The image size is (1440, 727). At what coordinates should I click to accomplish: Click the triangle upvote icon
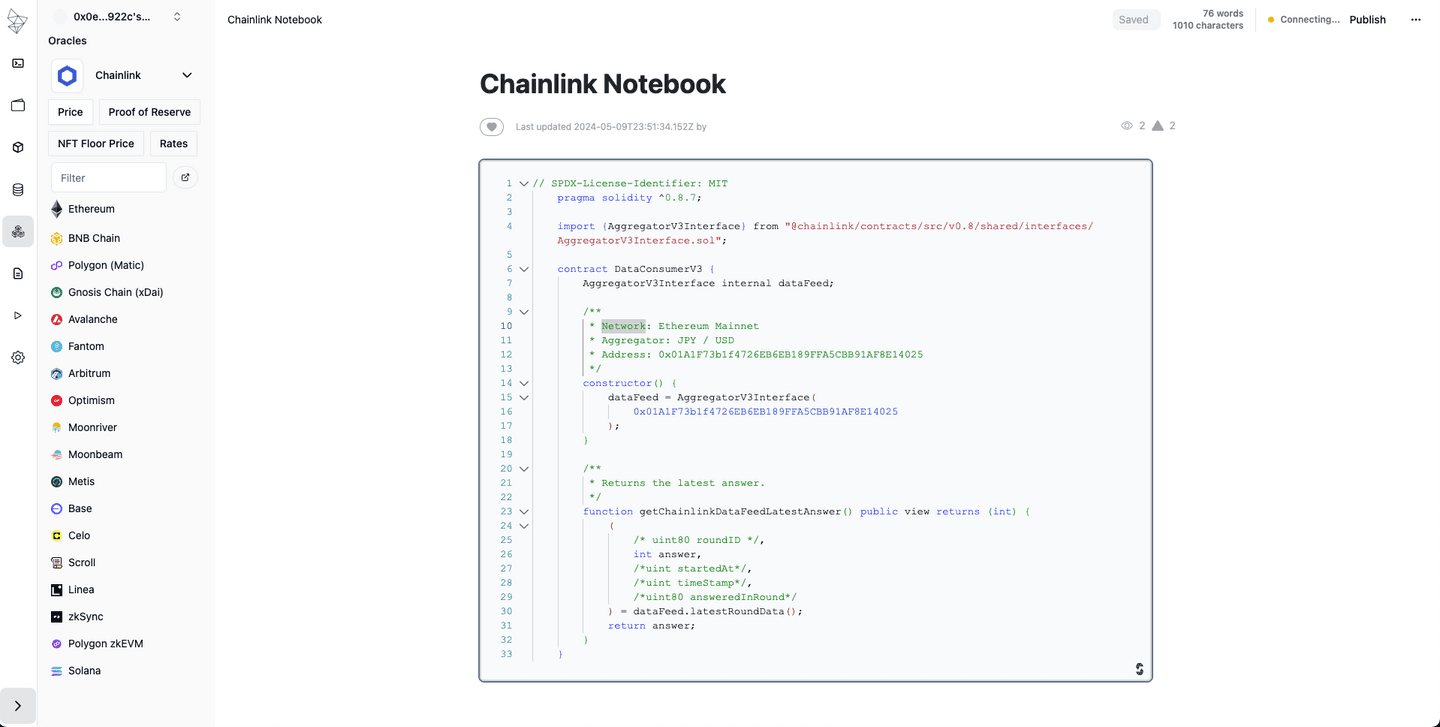click(x=1158, y=126)
